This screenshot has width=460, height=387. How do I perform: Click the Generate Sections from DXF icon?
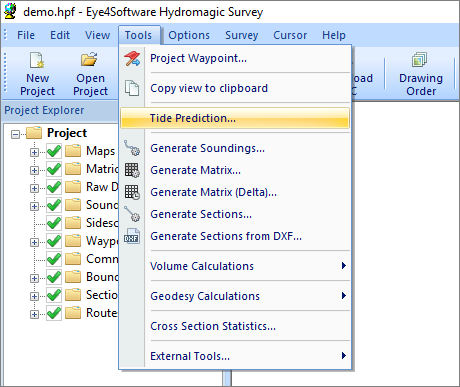[132, 236]
